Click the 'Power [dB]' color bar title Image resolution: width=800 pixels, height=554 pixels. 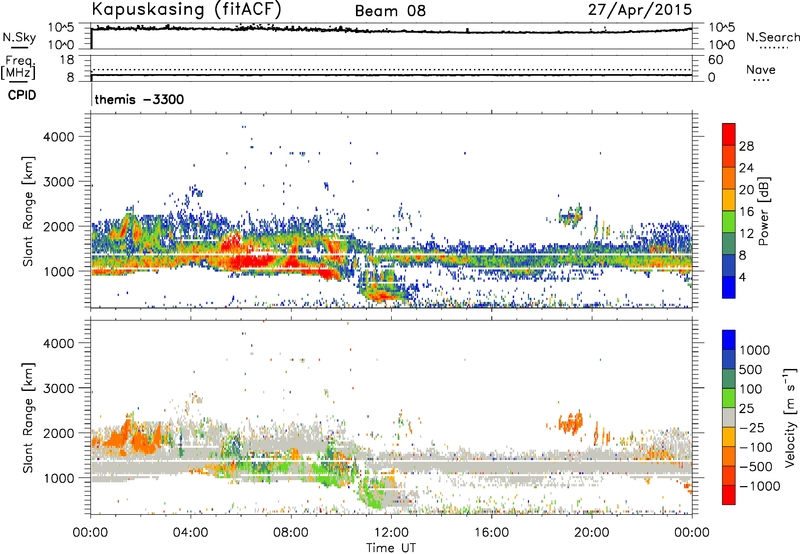(764, 211)
